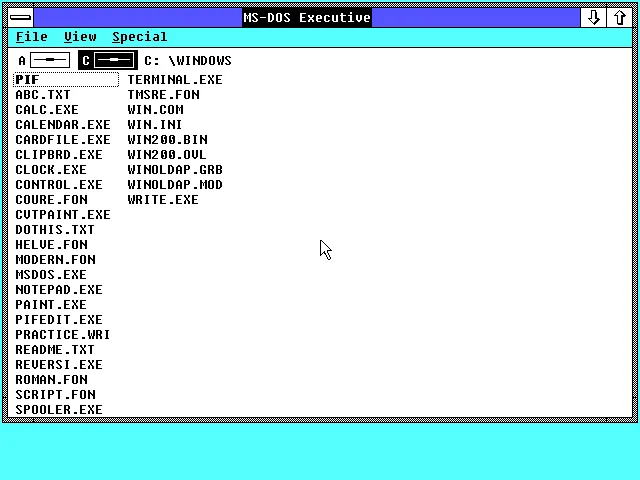Select WINOLDAP.GRB file
Viewport: 640px width, 480px height.
(175, 170)
